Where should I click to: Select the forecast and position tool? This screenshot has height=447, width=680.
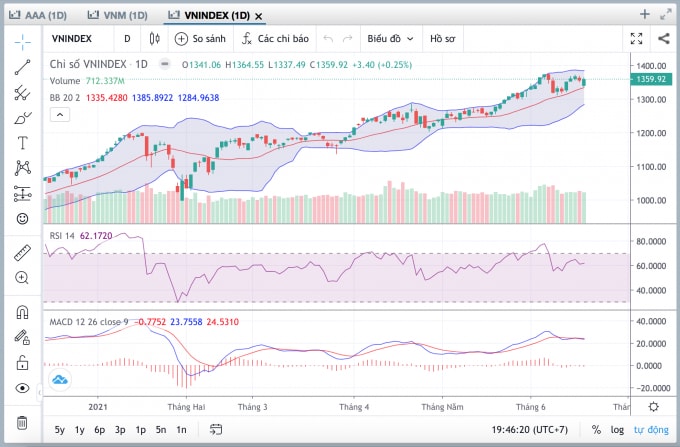tap(23, 193)
